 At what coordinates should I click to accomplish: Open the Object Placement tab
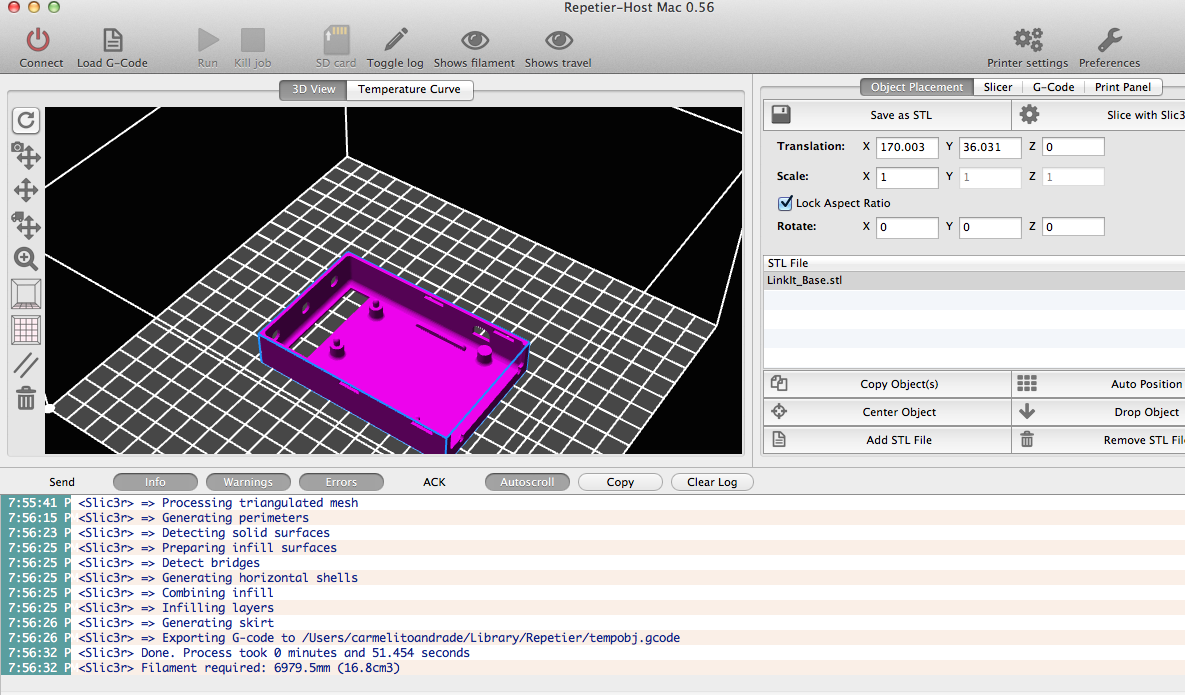(917, 87)
